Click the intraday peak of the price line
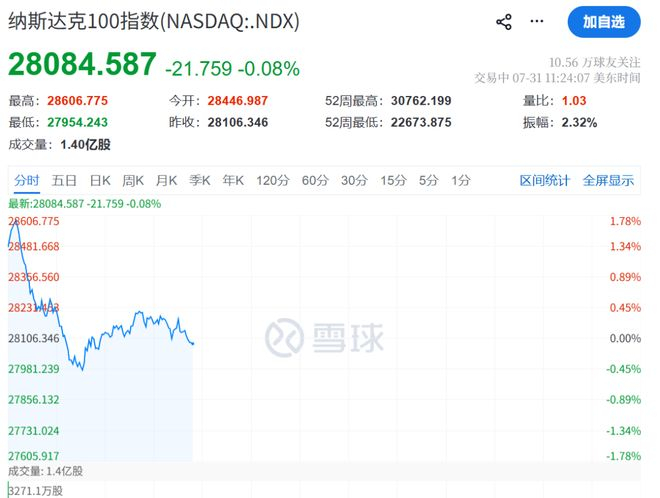Viewport: 660px width, 498px height. pyautogui.click(x=16, y=221)
